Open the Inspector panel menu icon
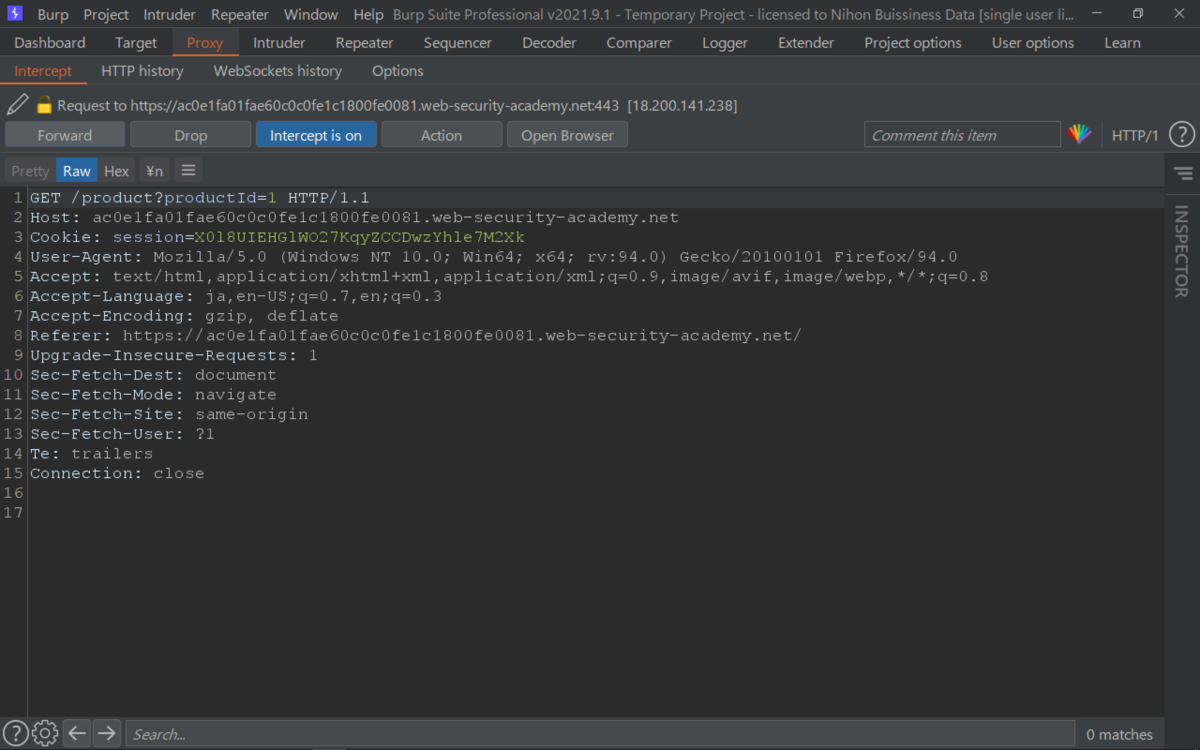 (1183, 173)
